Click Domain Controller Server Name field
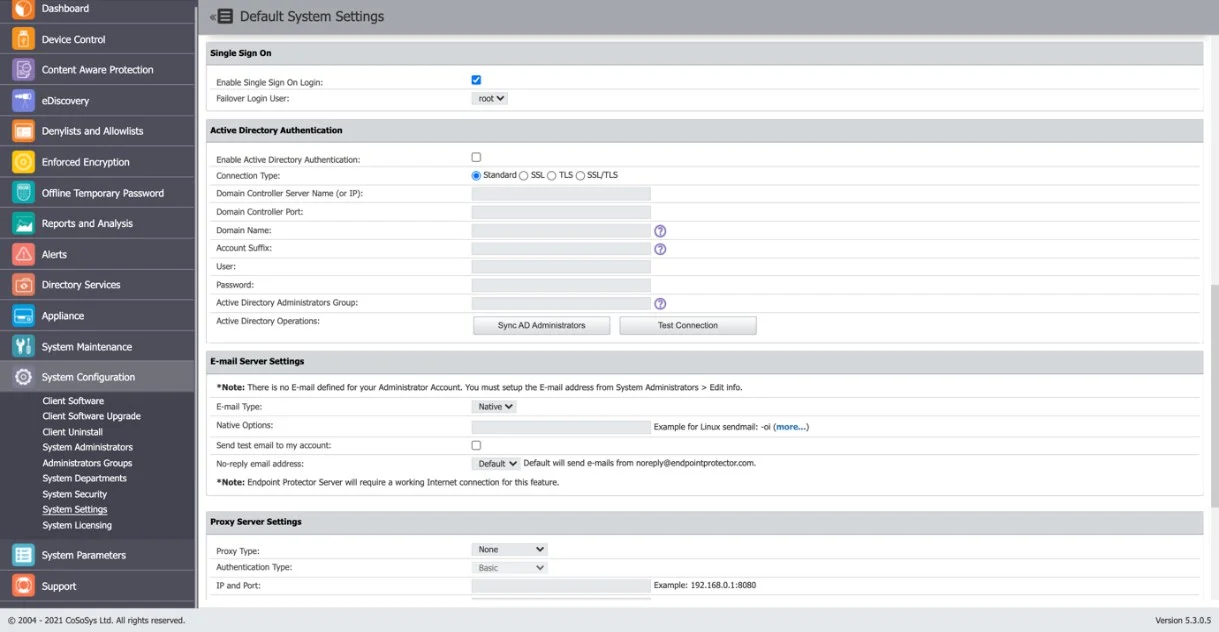 [x=561, y=194]
